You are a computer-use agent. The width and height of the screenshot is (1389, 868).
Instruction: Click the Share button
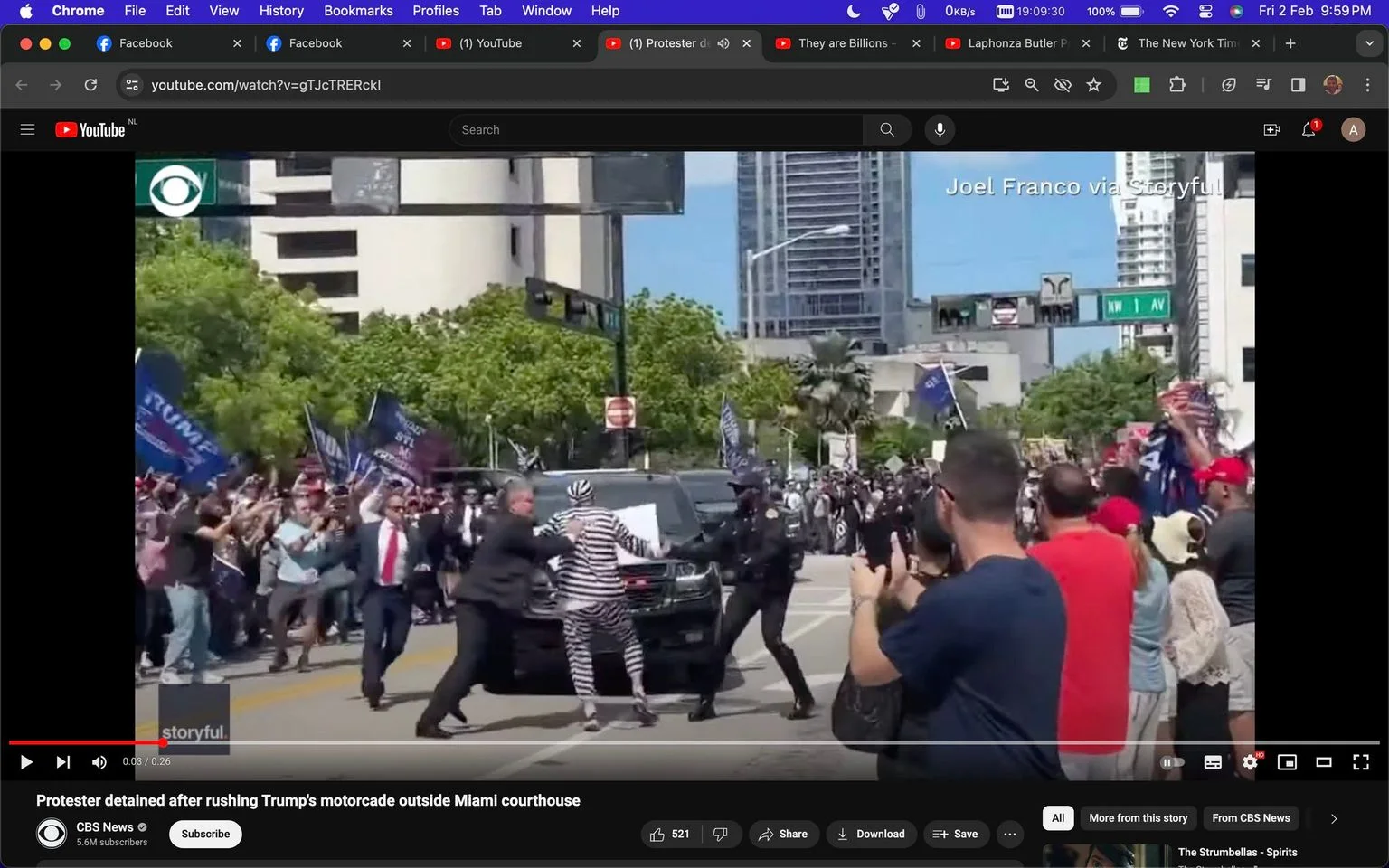(783, 834)
